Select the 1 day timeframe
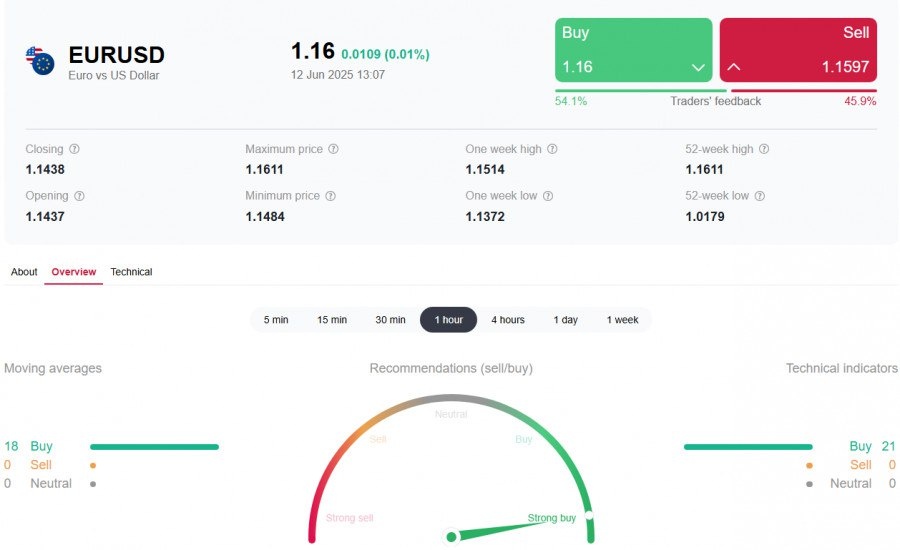 click(565, 320)
